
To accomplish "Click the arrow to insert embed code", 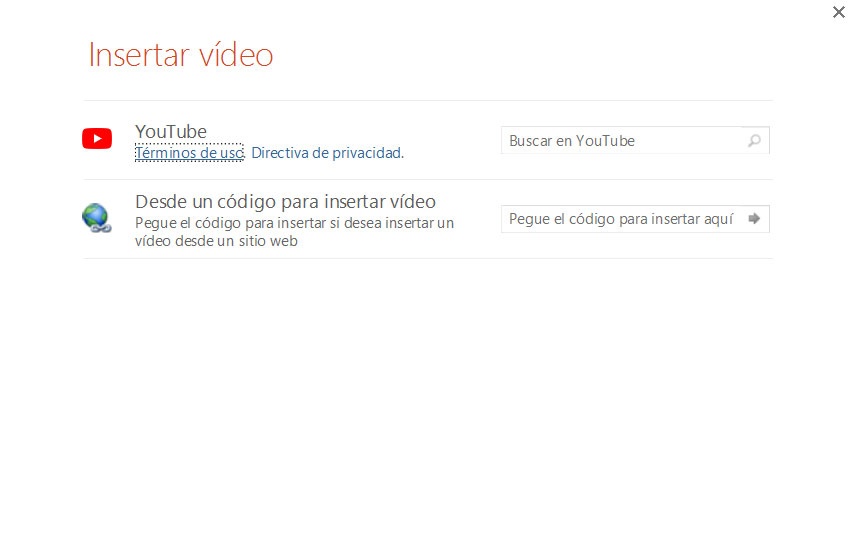I will (x=755, y=219).
